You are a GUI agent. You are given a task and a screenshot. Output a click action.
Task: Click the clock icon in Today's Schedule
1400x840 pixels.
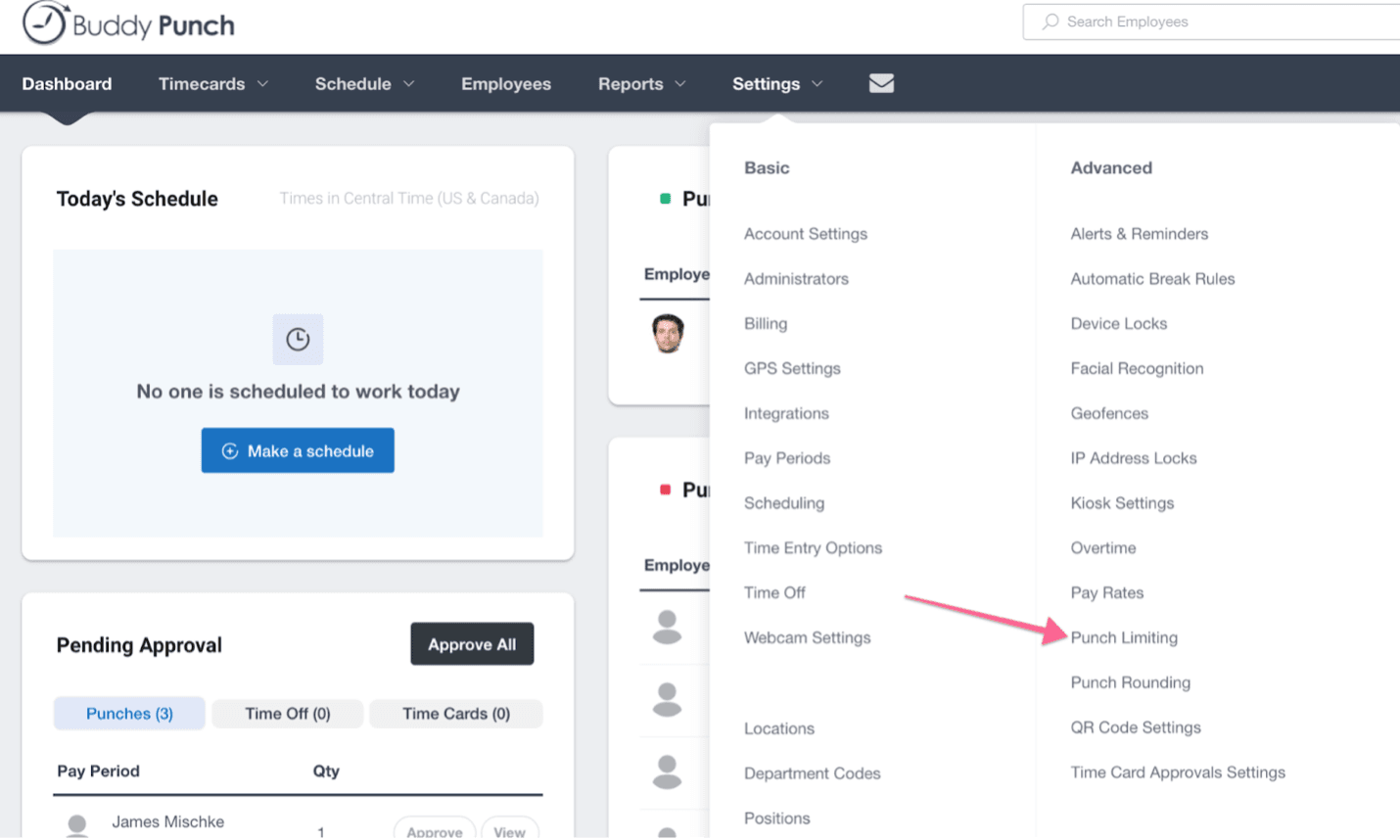coord(298,339)
